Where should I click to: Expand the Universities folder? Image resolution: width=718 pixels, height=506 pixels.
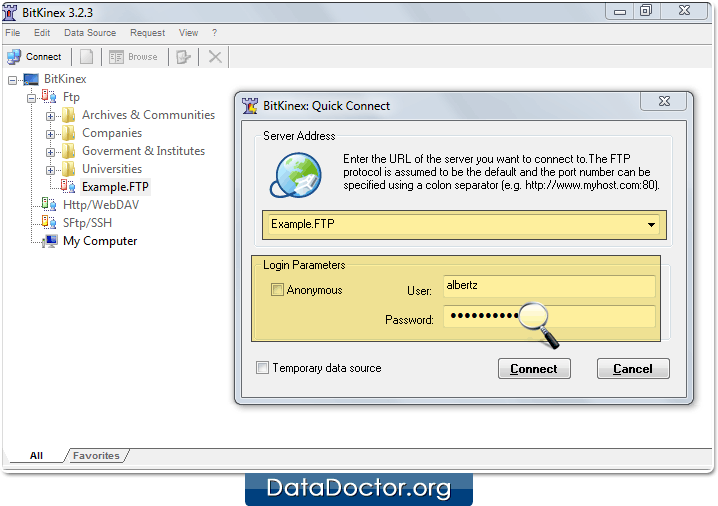[50, 170]
